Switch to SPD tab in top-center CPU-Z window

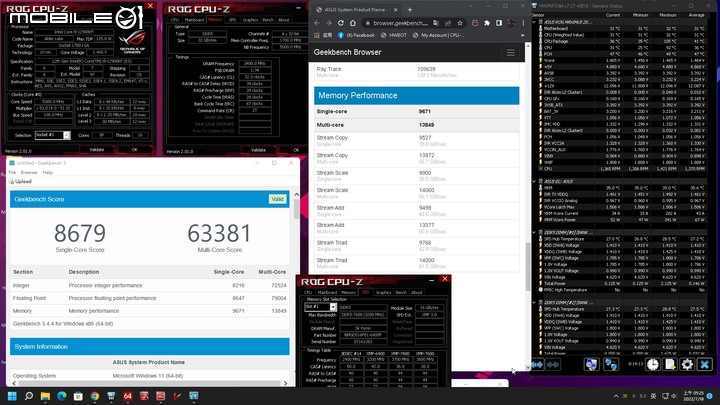click(x=232, y=20)
